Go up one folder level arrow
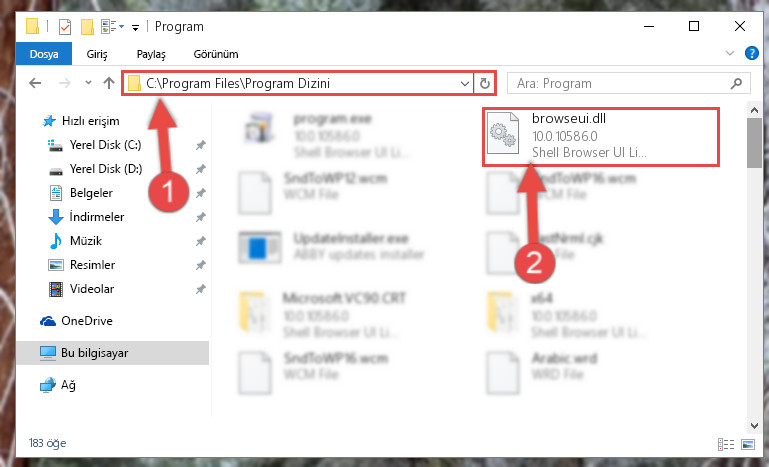 109,83
